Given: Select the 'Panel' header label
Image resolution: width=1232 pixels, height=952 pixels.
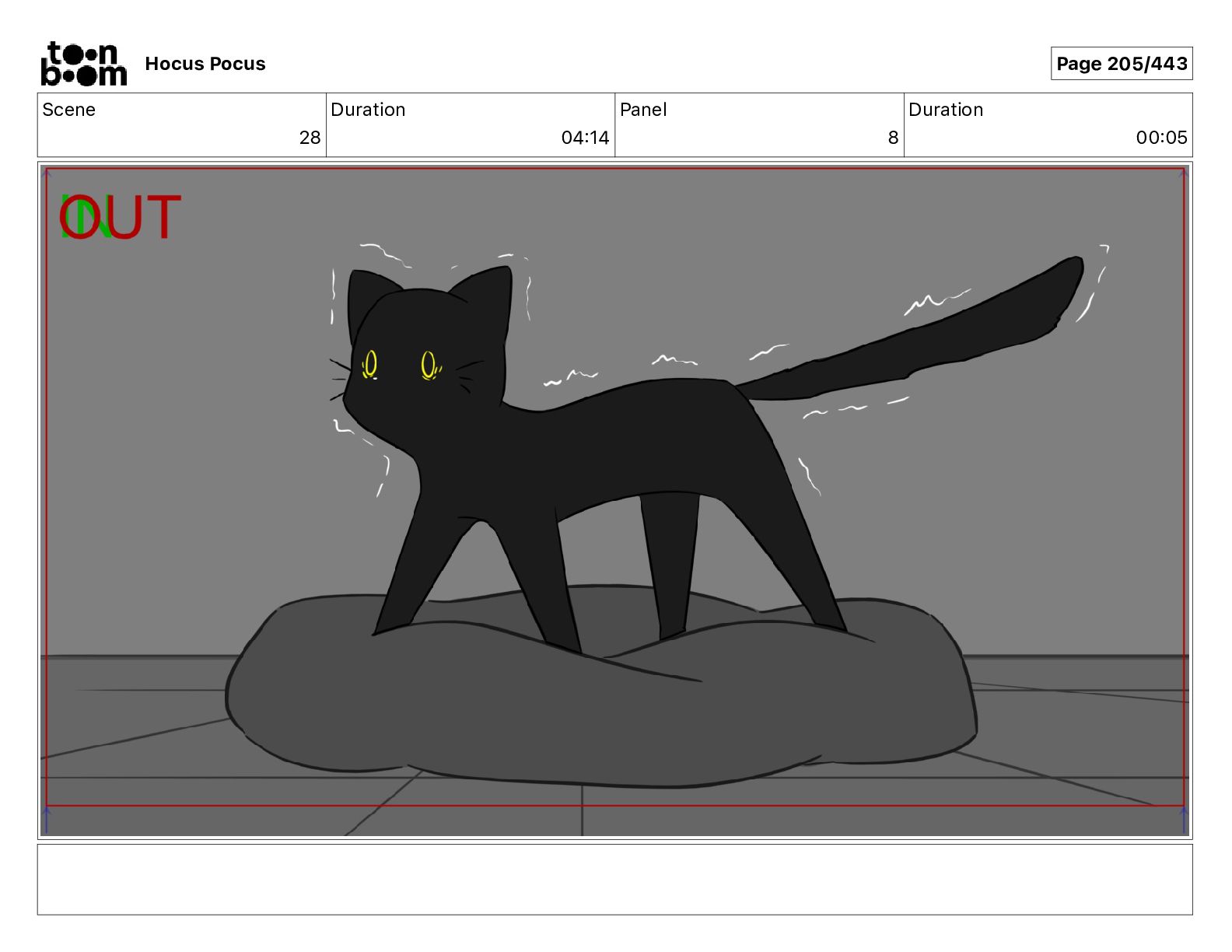Looking at the screenshot, I should (x=643, y=110).
